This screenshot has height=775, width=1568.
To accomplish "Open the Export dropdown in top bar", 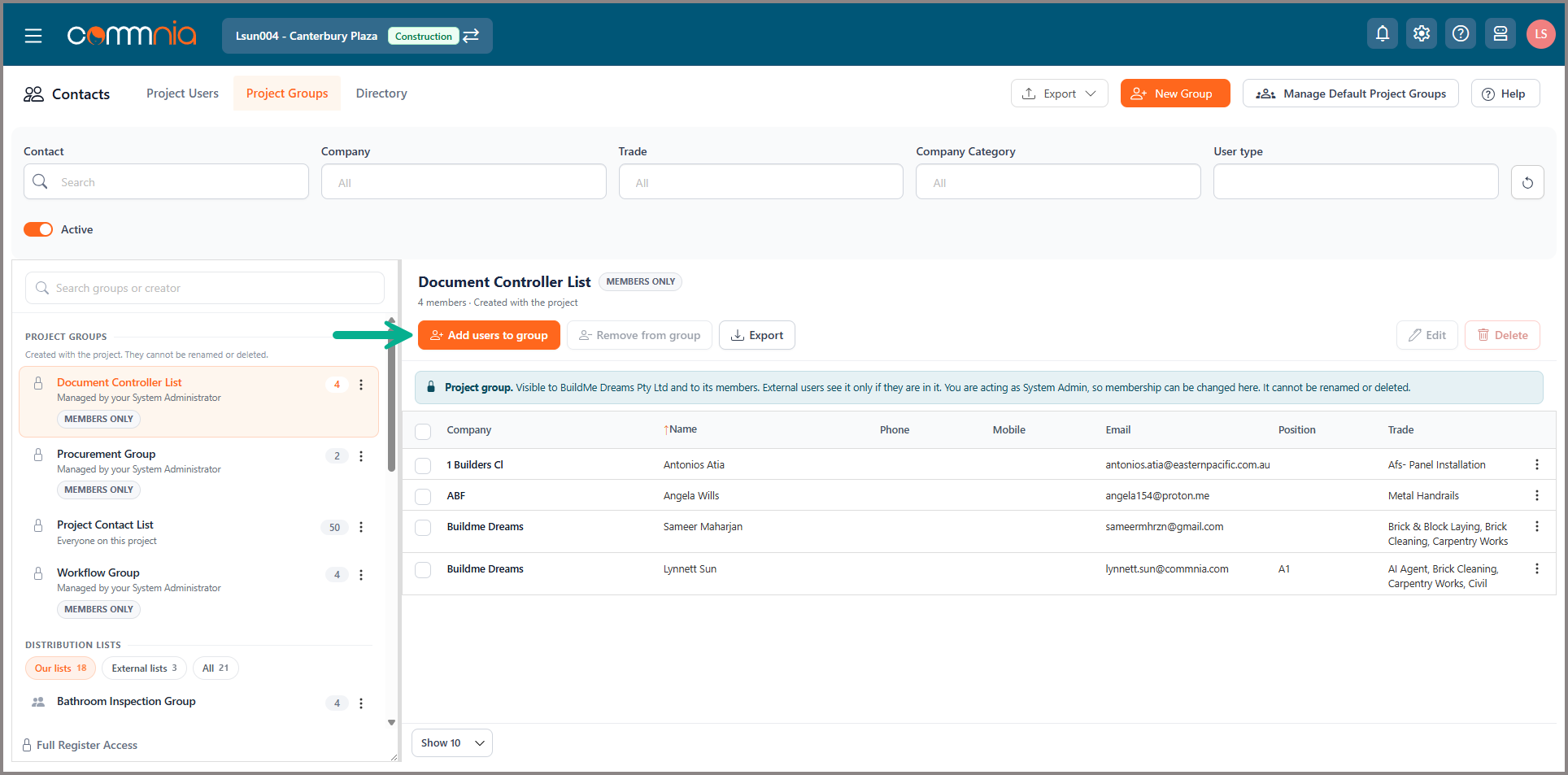I will [1059, 94].
